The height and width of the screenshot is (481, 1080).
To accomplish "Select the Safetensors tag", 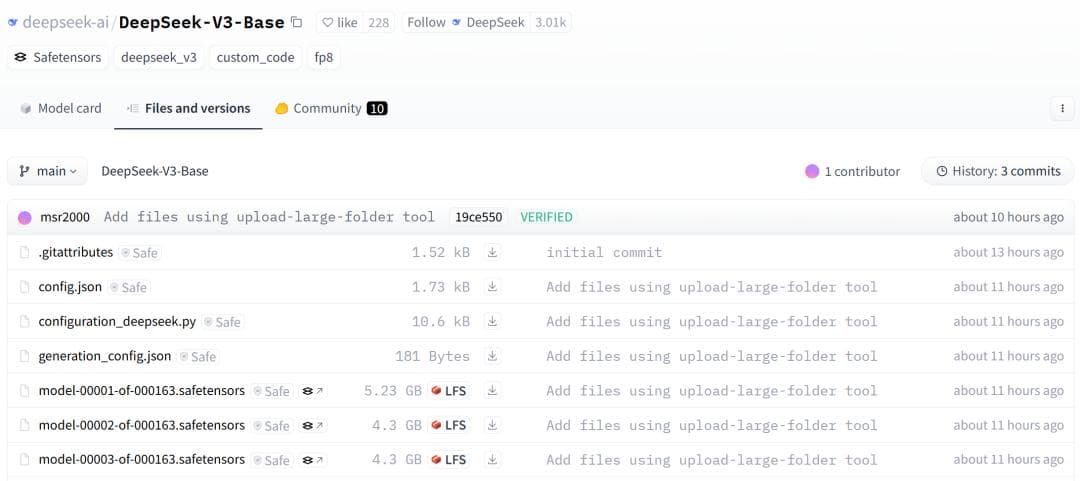I will click(57, 57).
